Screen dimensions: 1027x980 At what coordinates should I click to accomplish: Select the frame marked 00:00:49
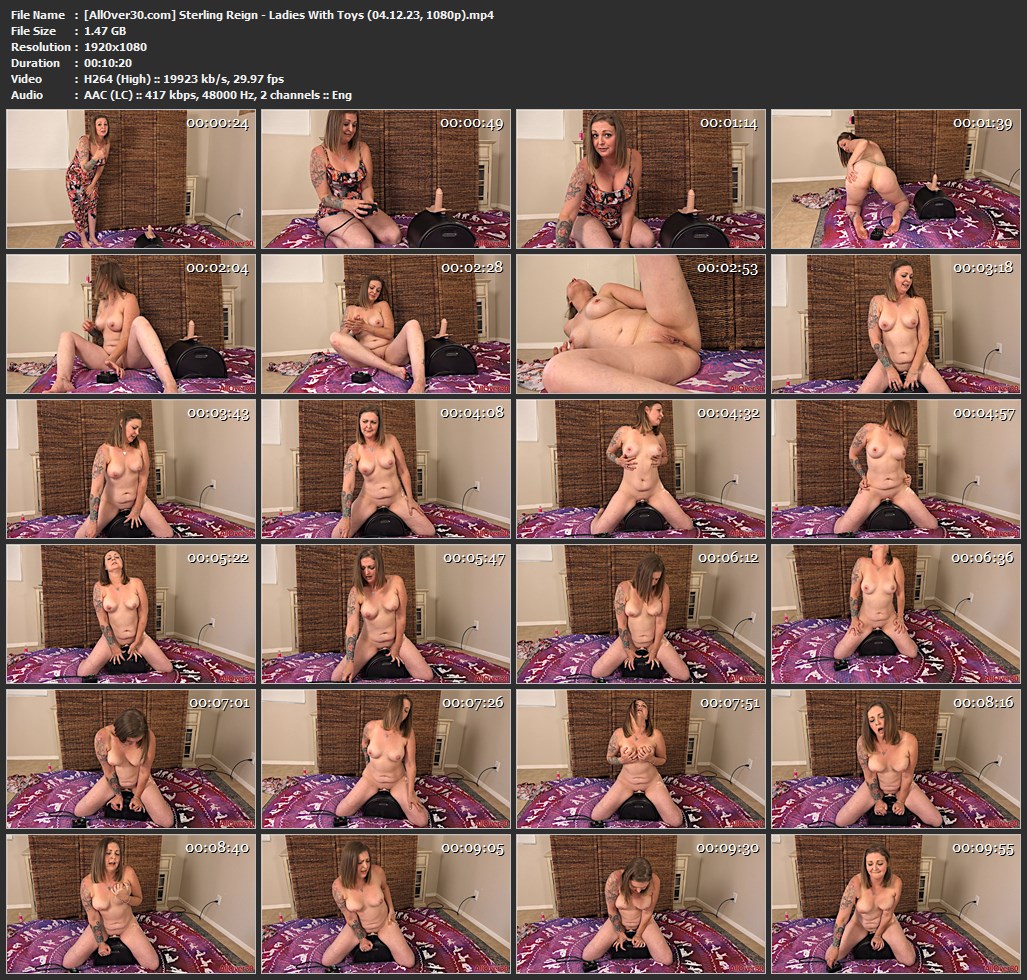386,179
